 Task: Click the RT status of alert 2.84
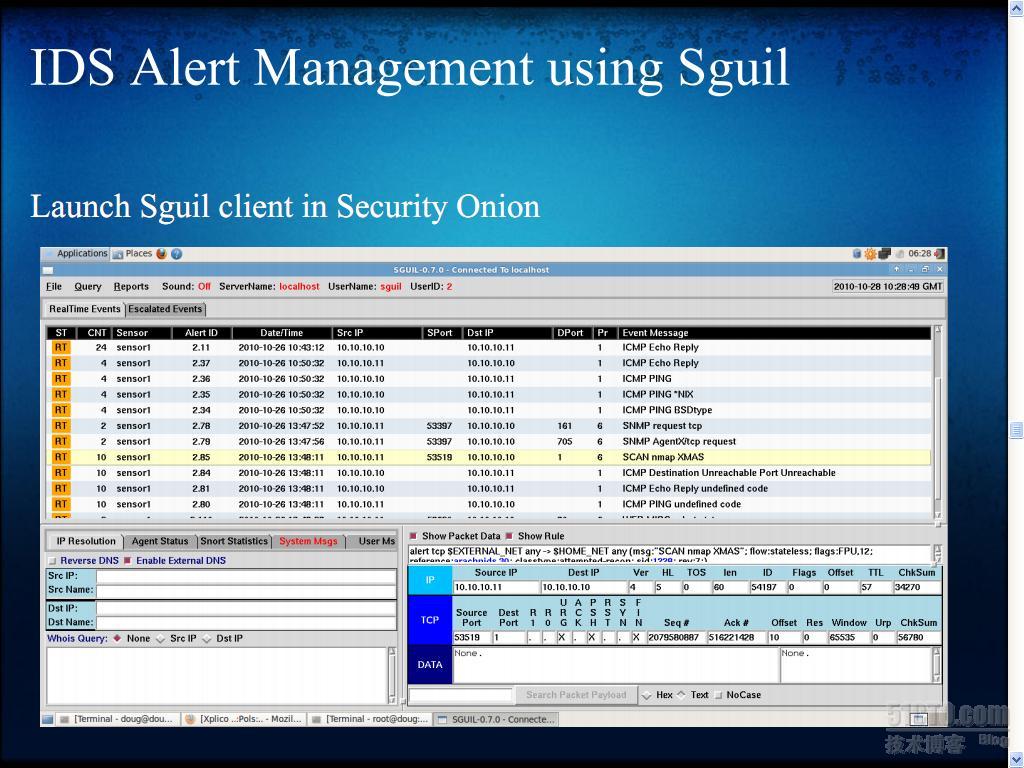(61, 473)
